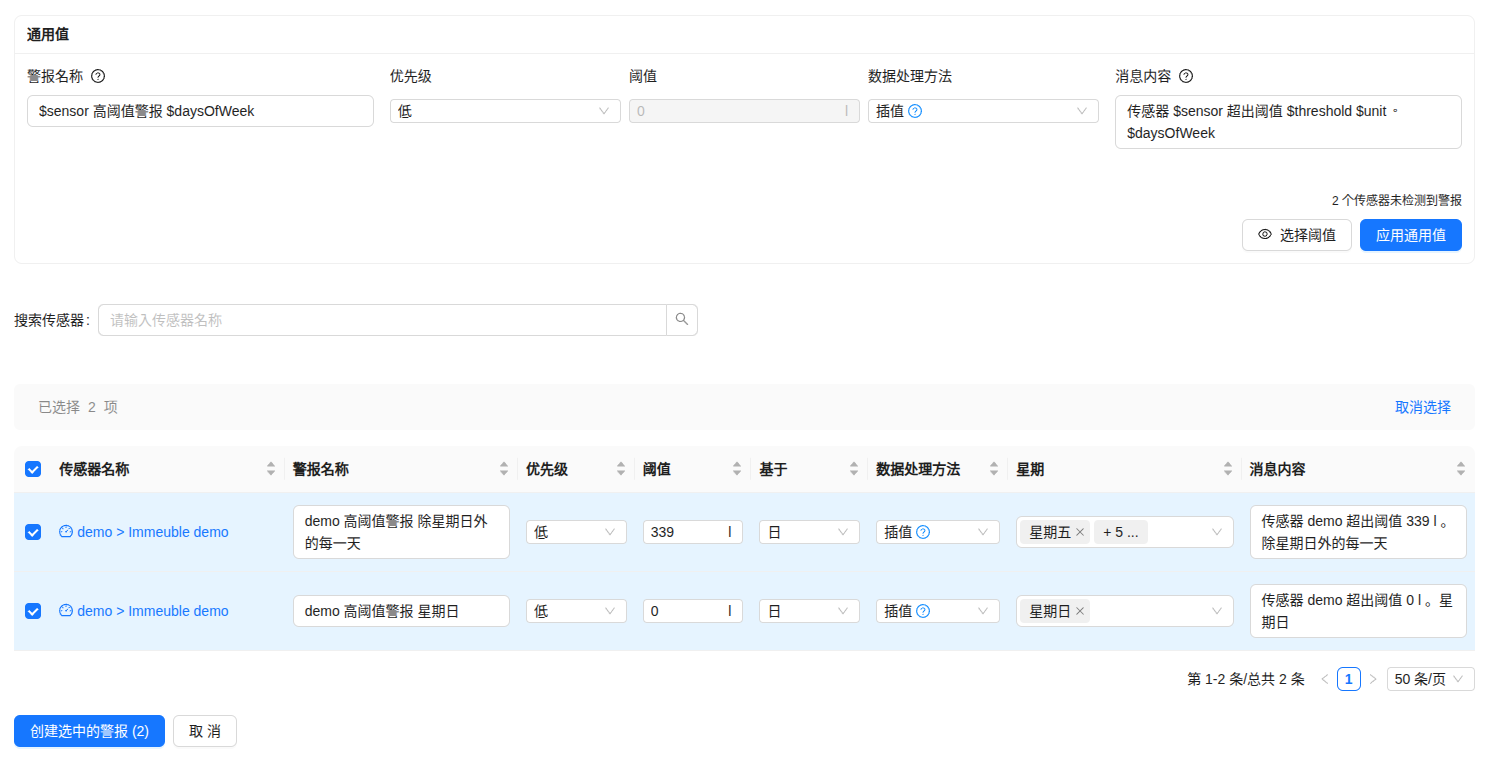Click the 搜索传感器 input field
1491x768 pixels.
click(x=382, y=320)
